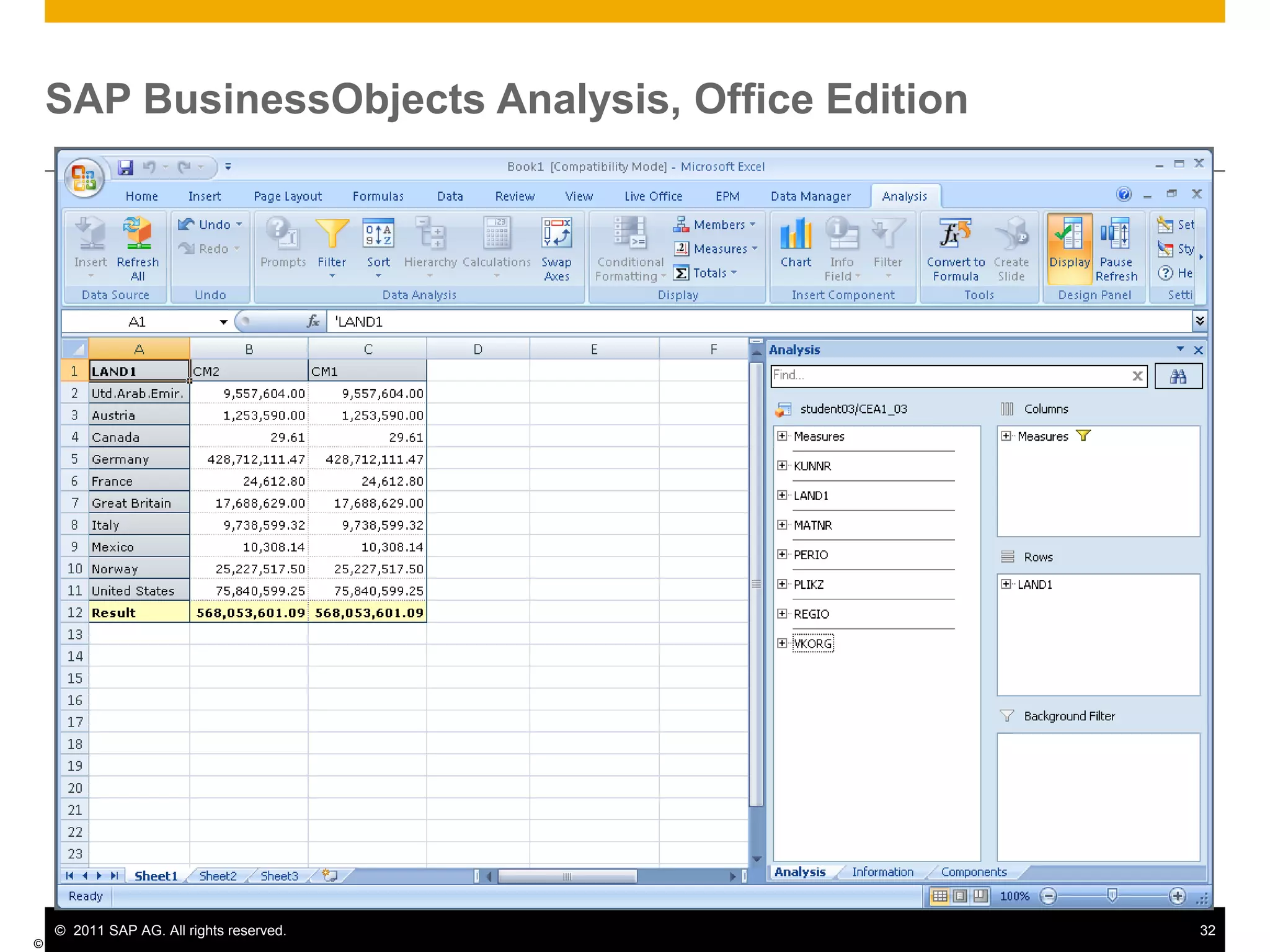Click the vertical scrollbar down arrow
Screen dimensions: 1270x952
click(756, 858)
